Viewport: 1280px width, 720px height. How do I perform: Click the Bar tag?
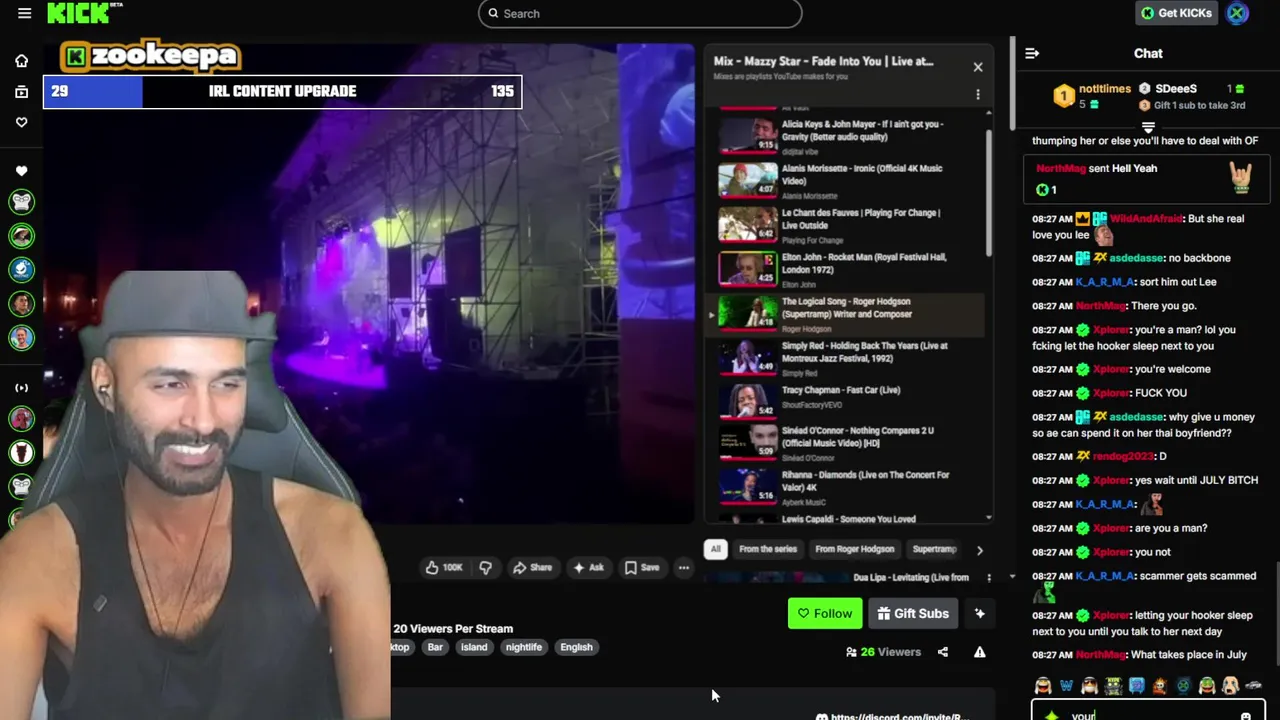click(435, 647)
